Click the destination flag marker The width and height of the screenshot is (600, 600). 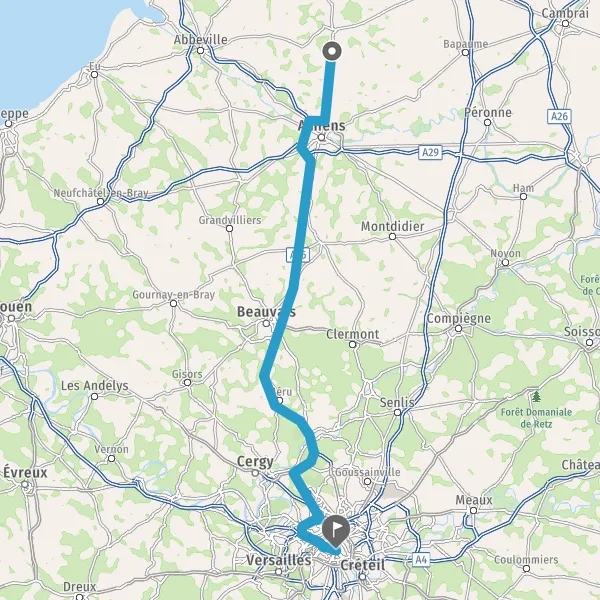336,531
